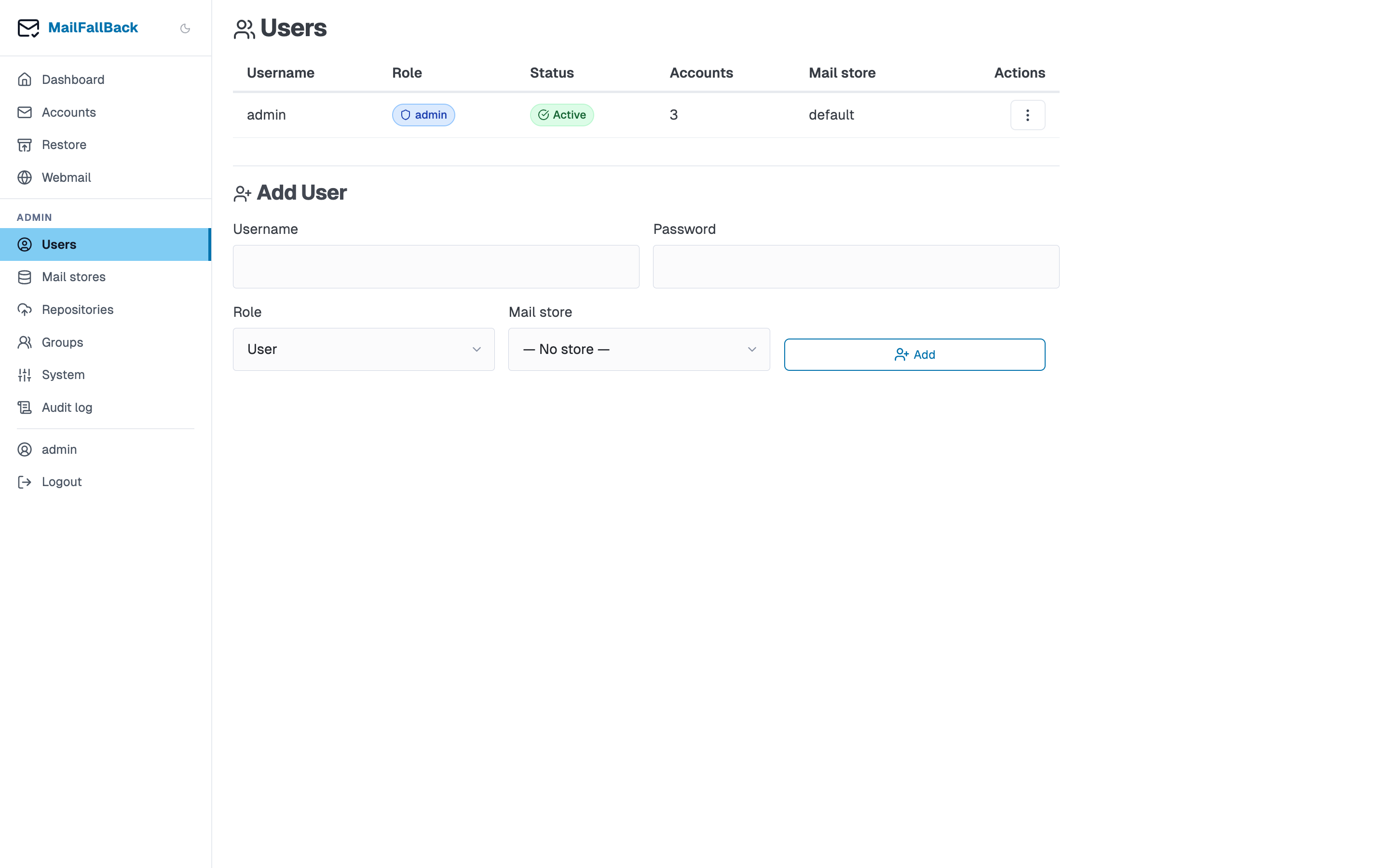Open the Restore page
The width and height of the screenshot is (1389, 868).
pos(106,145)
